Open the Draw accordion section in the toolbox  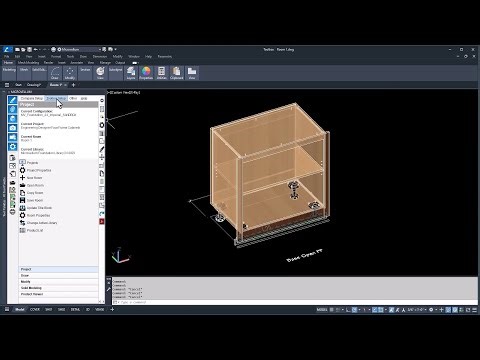(x=58, y=276)
